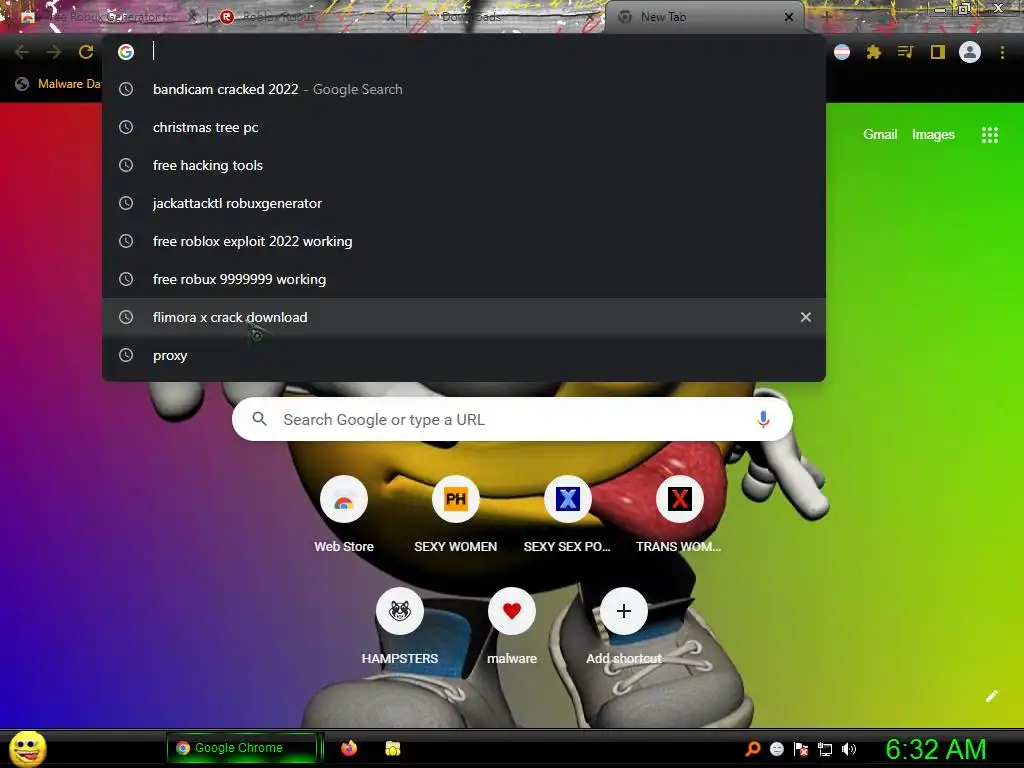This screenshot has width=1024, height=768.
Task: Click the striped round extension icon
Action: 842,52
